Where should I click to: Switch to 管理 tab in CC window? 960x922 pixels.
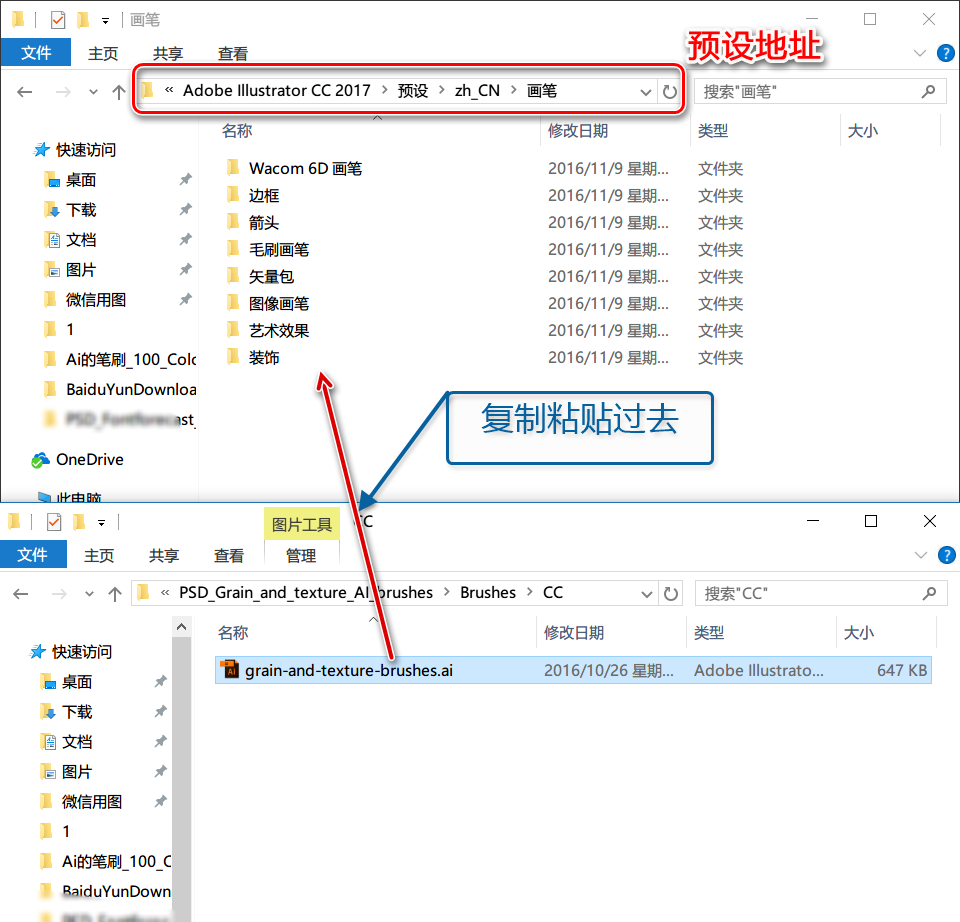(301, 555)
